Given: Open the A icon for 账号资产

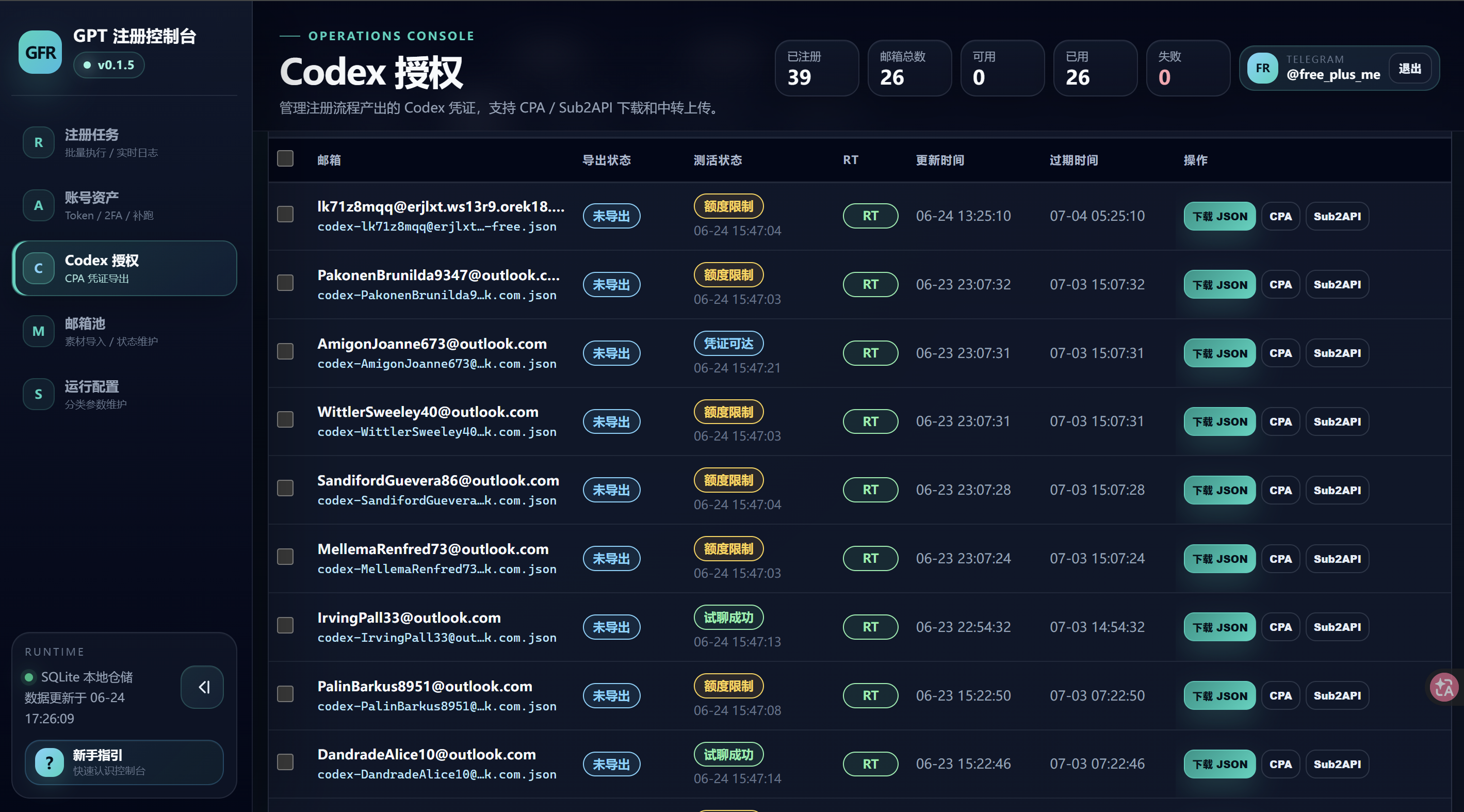Looking at the screenshot, I should click(x=38, y=206).
